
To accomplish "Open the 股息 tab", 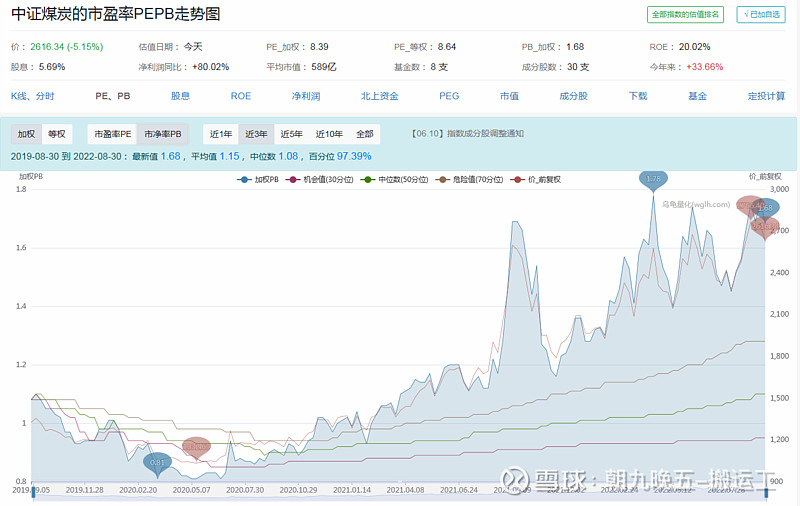I will click(x=180, y=96).
